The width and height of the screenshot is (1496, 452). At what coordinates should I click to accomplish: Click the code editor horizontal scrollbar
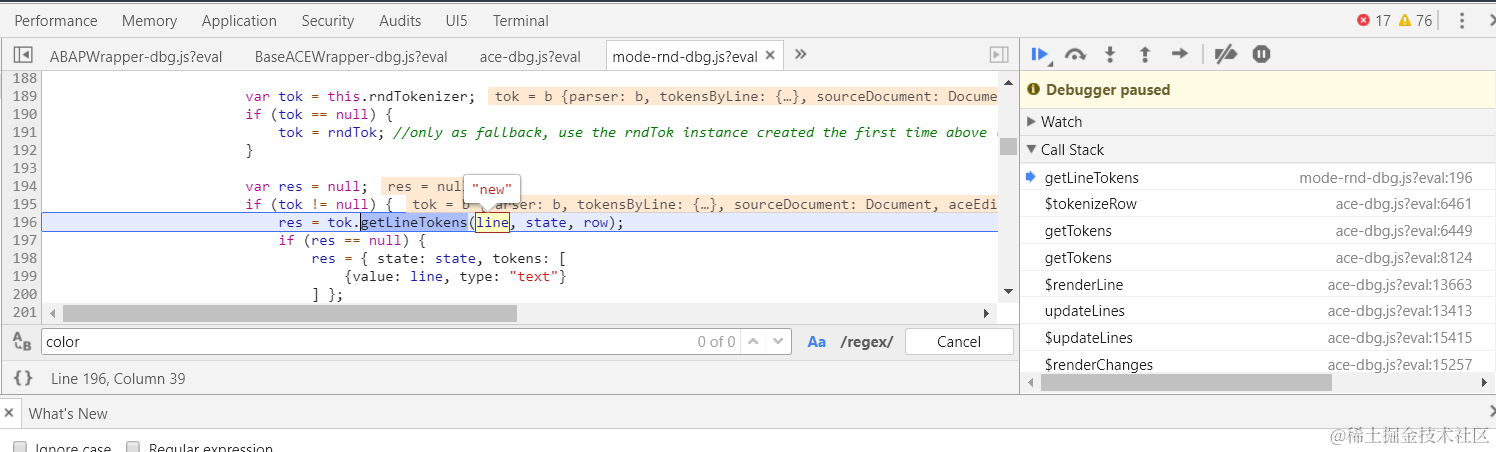(x=290, y=314)
